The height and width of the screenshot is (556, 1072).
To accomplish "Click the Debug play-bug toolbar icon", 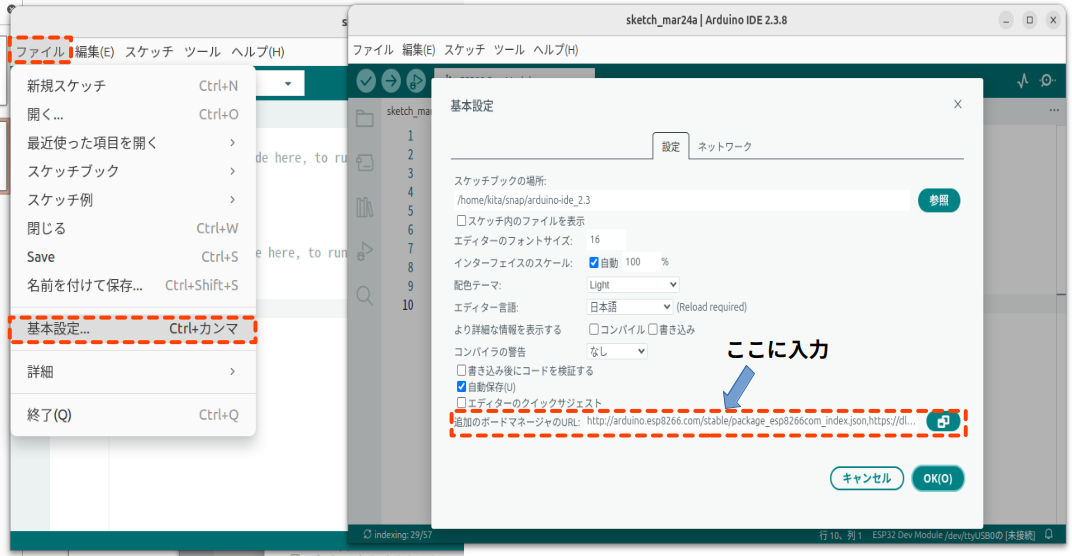I will (x=416, y=81).
